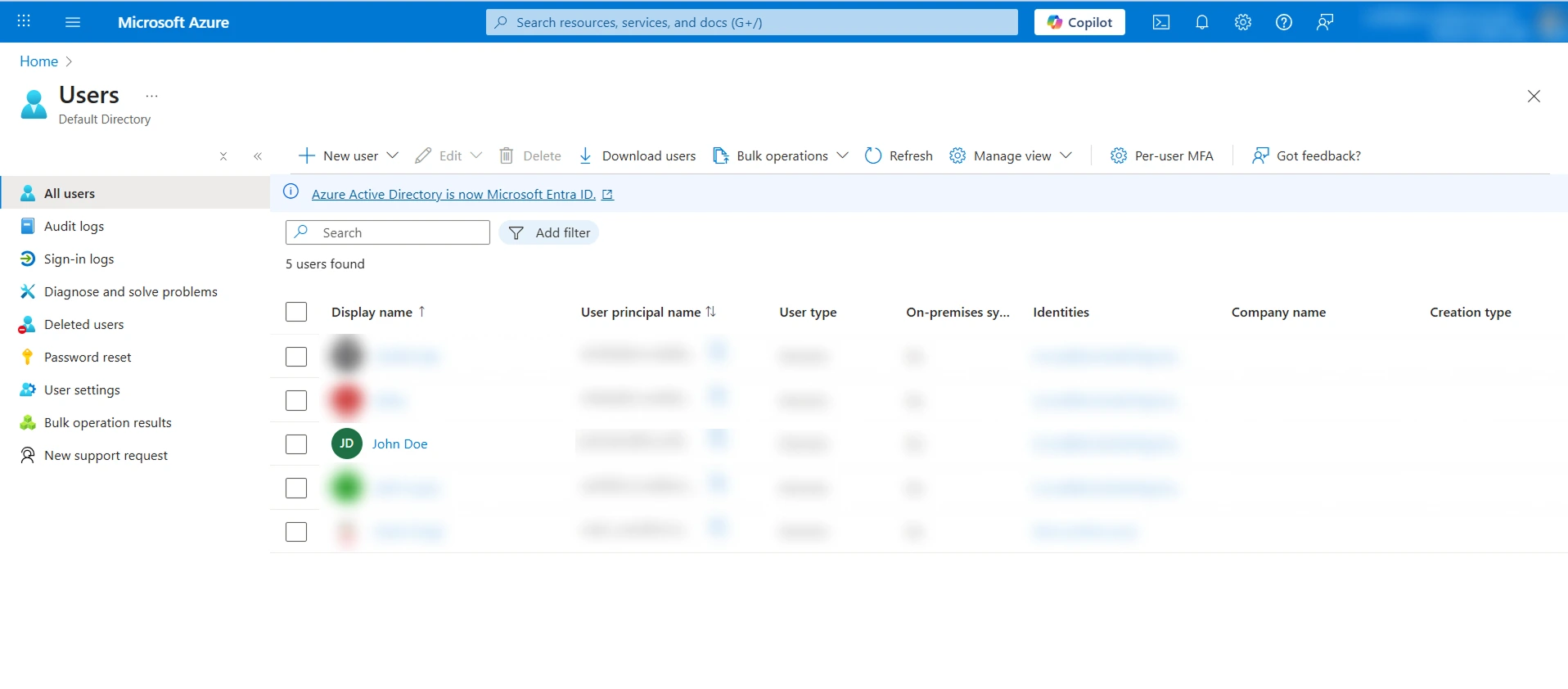The width and height of the screenshot is (1568, 689).
Task: Click Bulk operations icon
Action: click(x=720, y=155)
